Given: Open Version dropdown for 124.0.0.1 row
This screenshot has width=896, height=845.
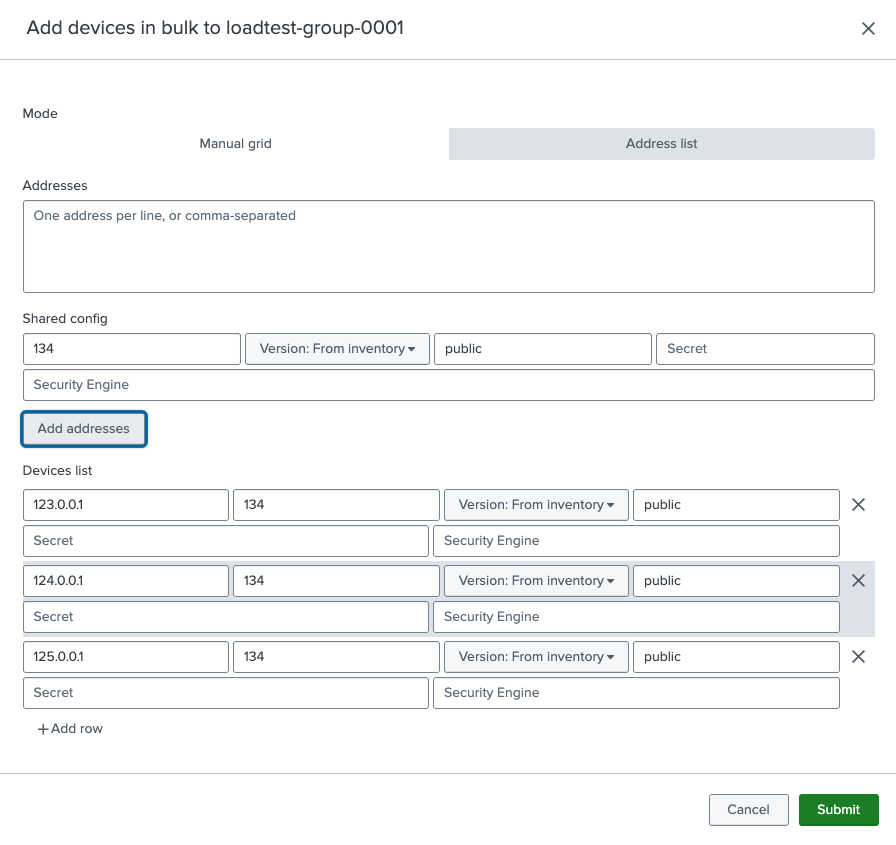Looking at the screenshot, I should tap(536, 580).
